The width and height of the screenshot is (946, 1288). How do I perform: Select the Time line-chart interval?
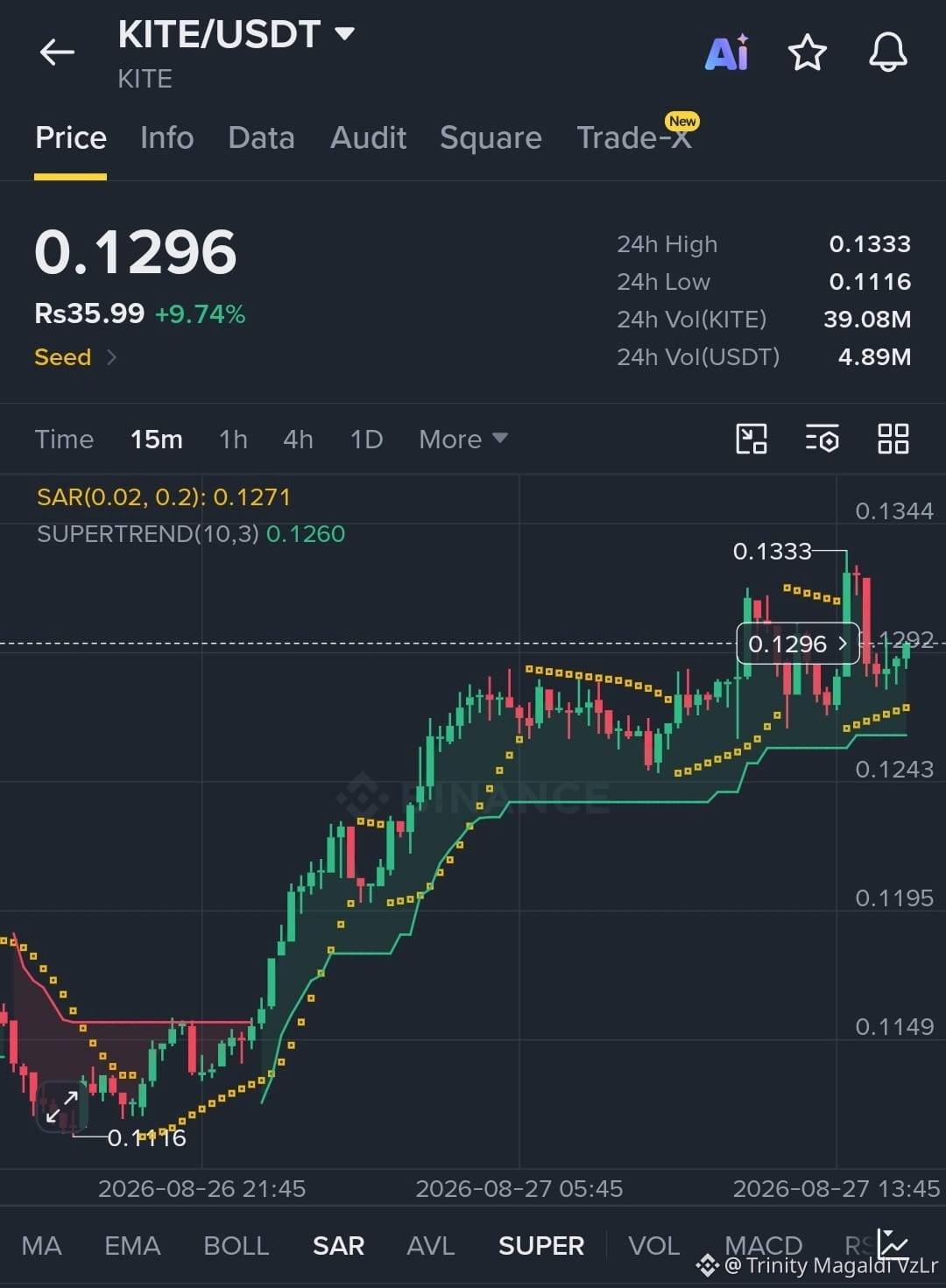[64, 439]
